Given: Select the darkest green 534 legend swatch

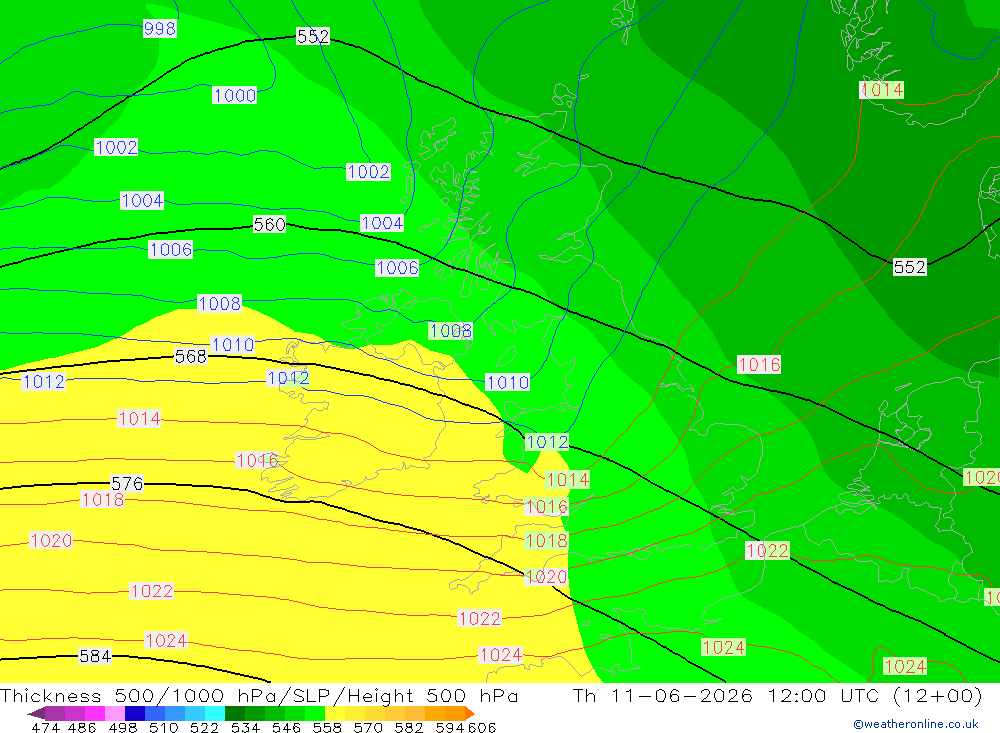Looking at the screenshot, I should coord(235,713).
